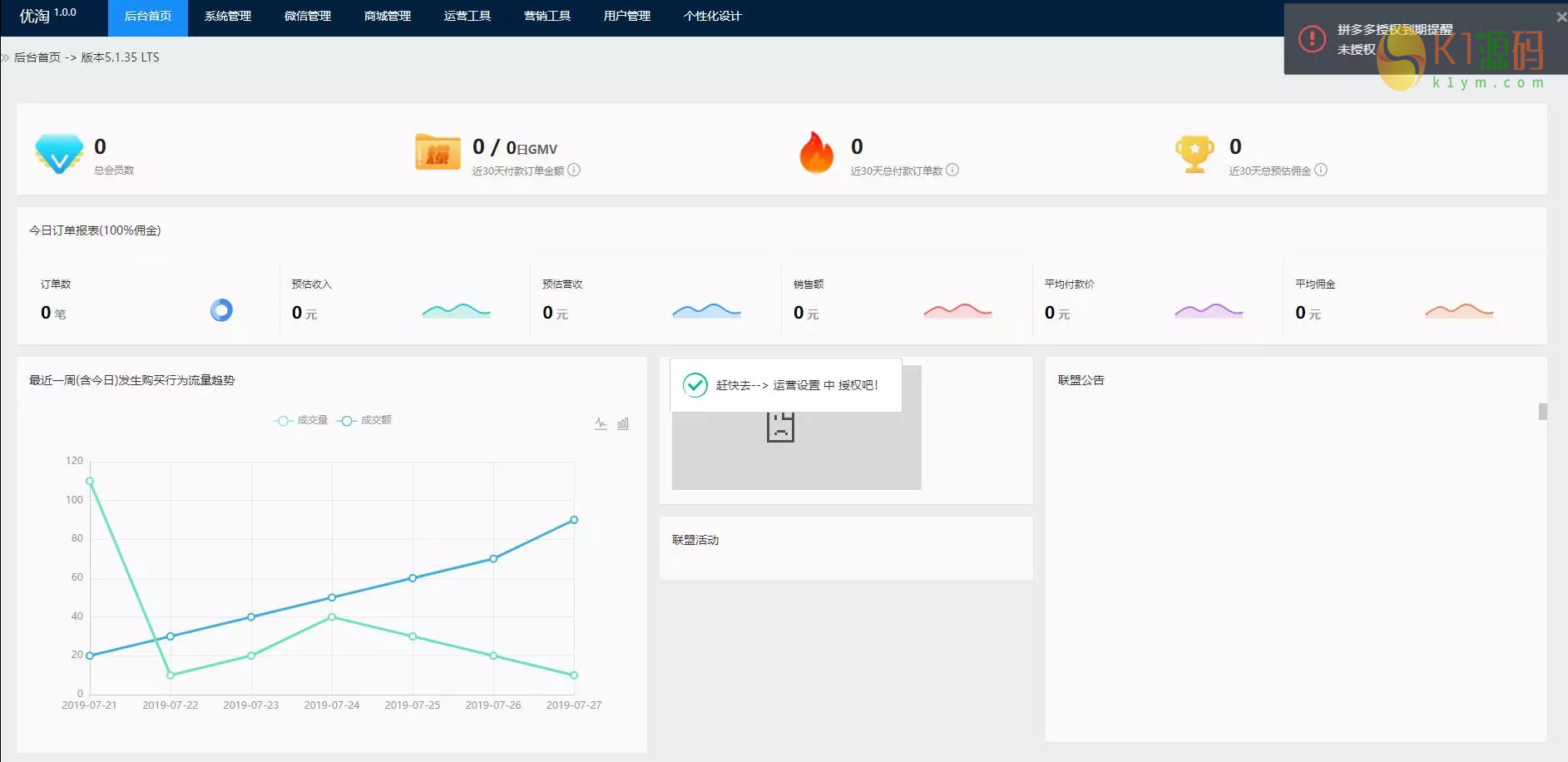Screen dimensions: 1568x762
Task: Click the 成交量 point at 2019-07-24
Action: coord(332,617)
